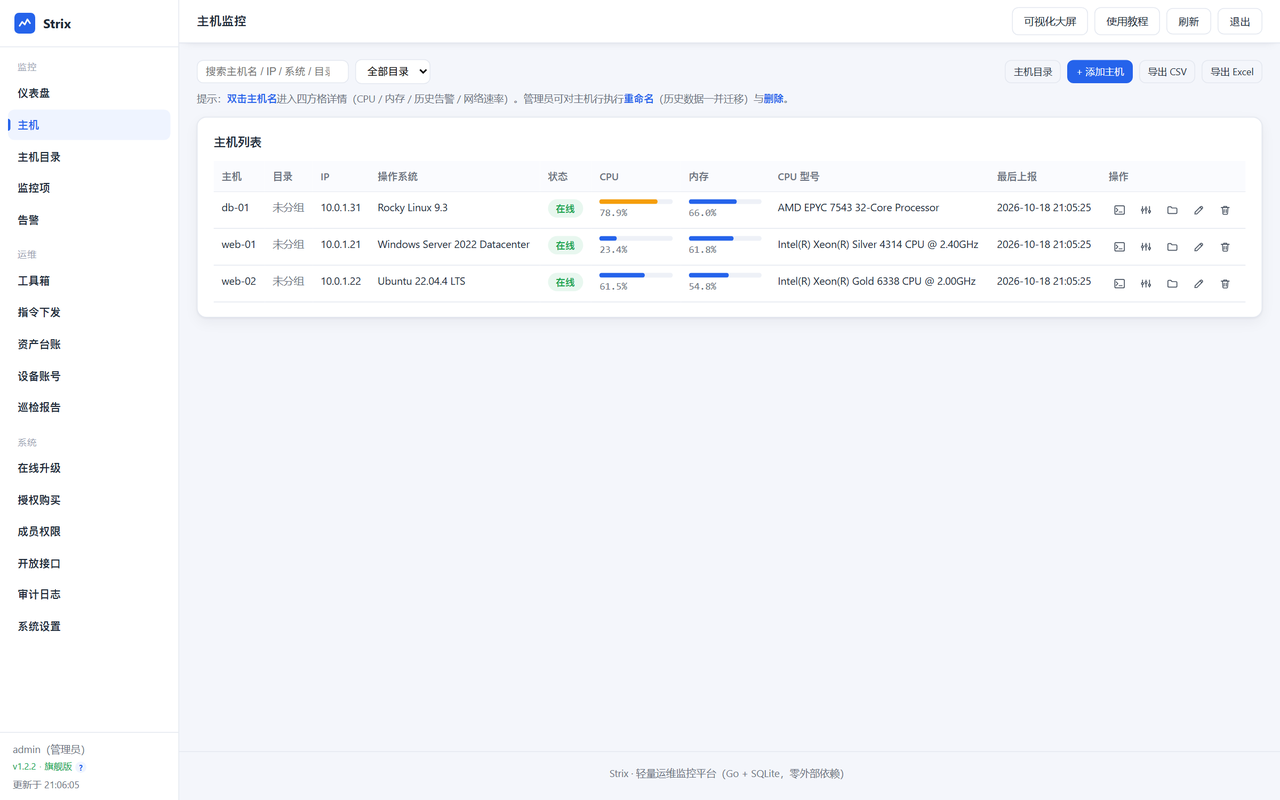
Task: Click the blue 添加主机 button
Action: [x=1100, y=72]
